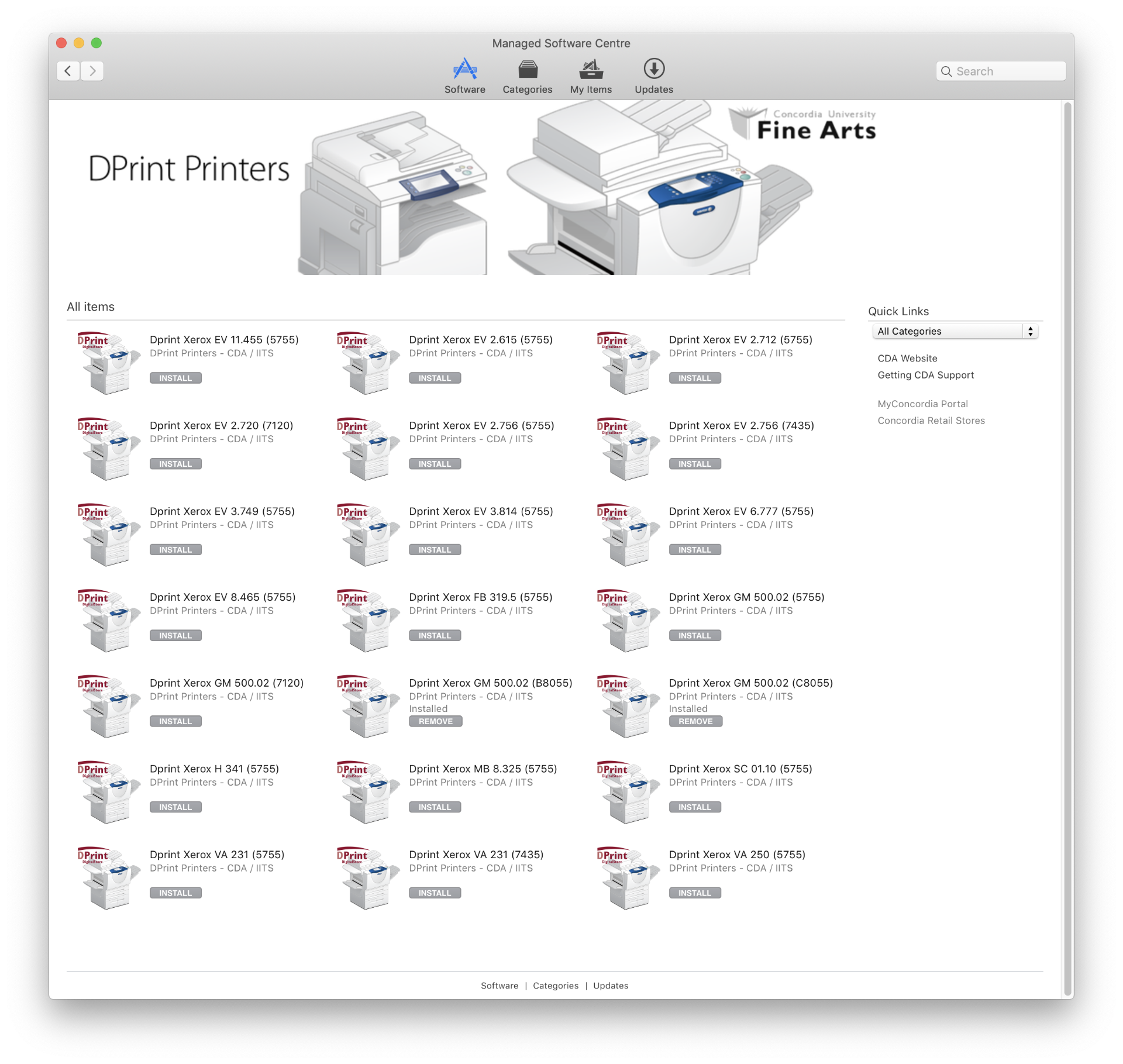Image resolution: width=1123 pixels, height=1064 pixels.
Task: Install Dprint Xerox EV 11.455 (5755)
Action: (x=175, y=378)
